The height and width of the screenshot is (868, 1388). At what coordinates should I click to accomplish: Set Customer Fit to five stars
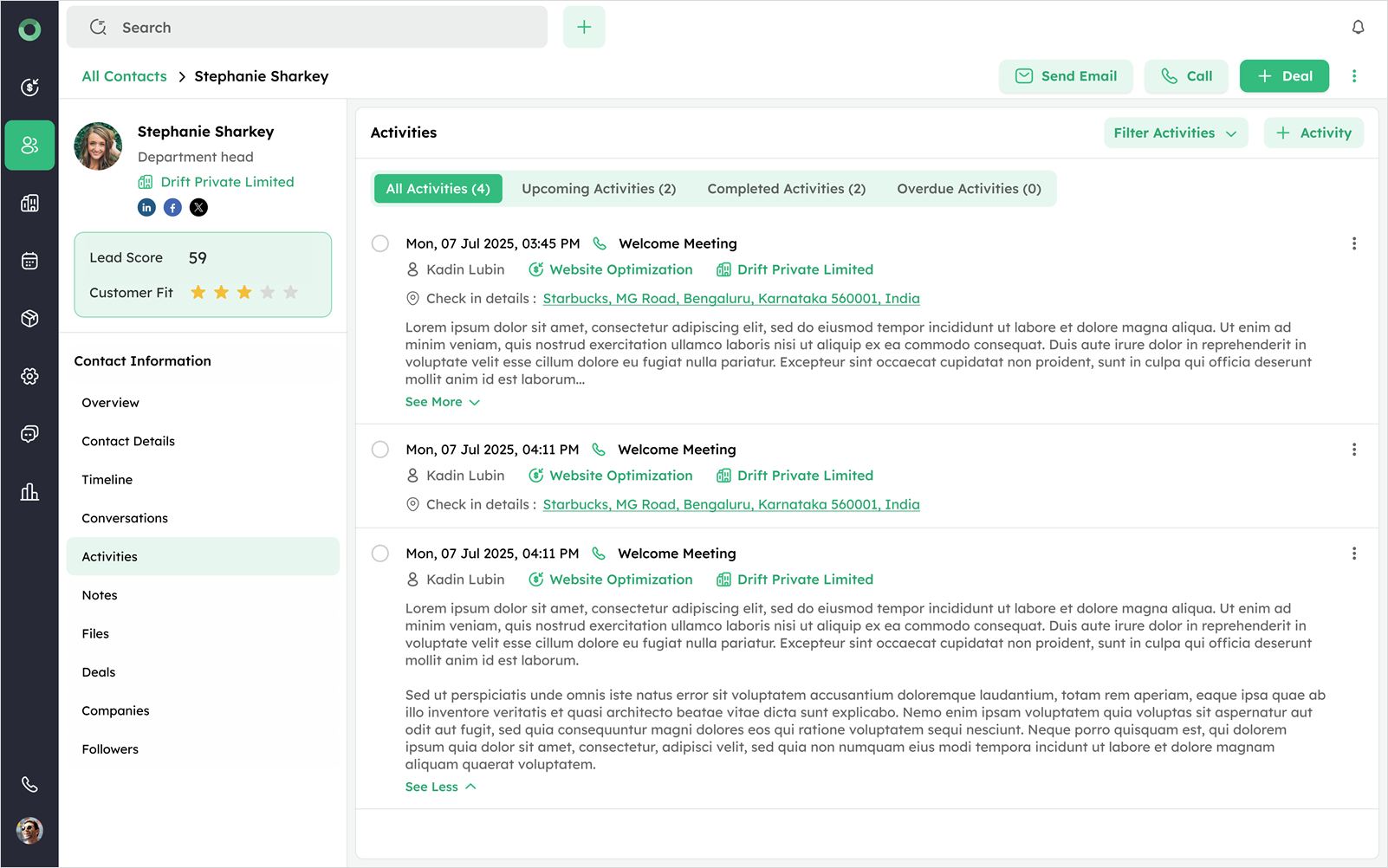(290, 293)
